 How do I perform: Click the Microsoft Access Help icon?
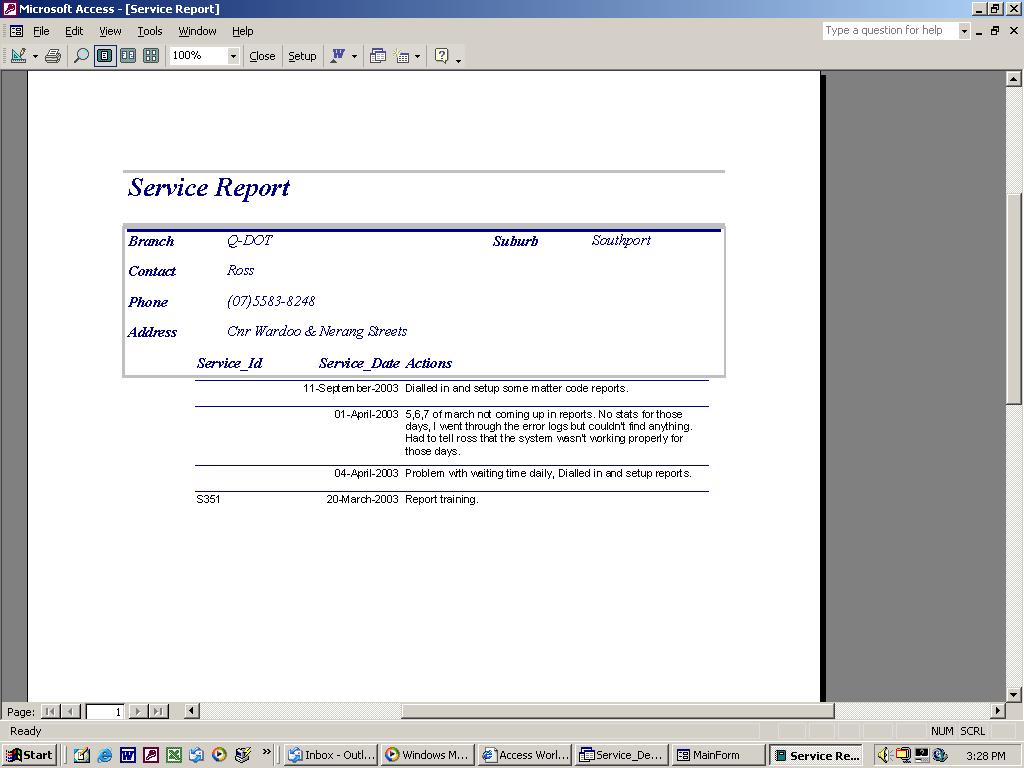pos(441,56)
